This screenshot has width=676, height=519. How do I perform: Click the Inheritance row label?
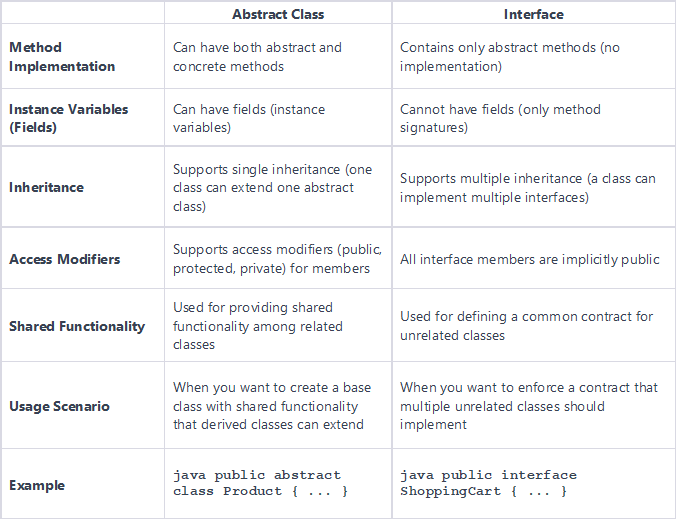click(46, 187)
